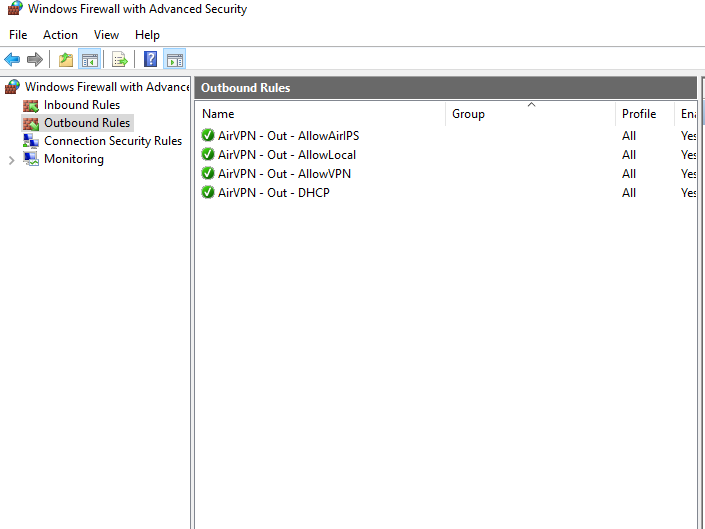Click green check icon of AllowLocal rule

click(x=208, y=154)
